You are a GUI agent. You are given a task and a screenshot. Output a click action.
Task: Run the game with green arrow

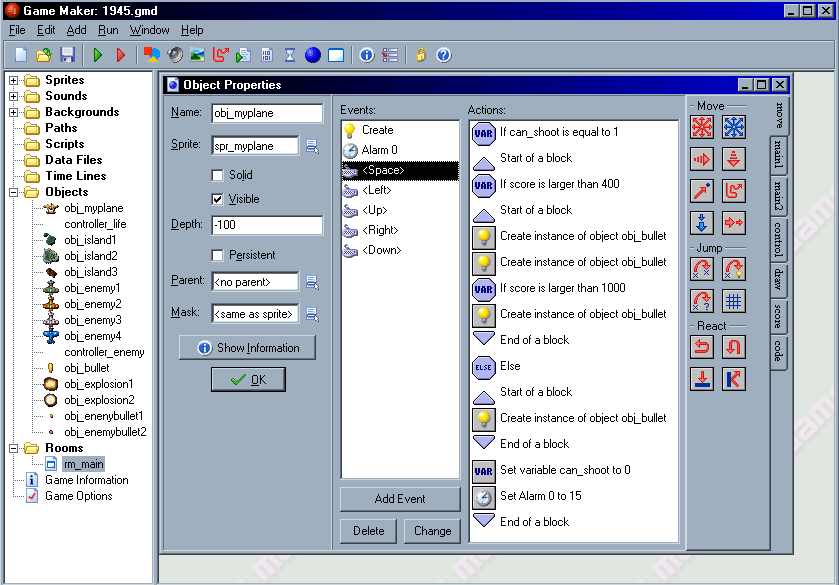pyautogui.click(x=97, y=55)
